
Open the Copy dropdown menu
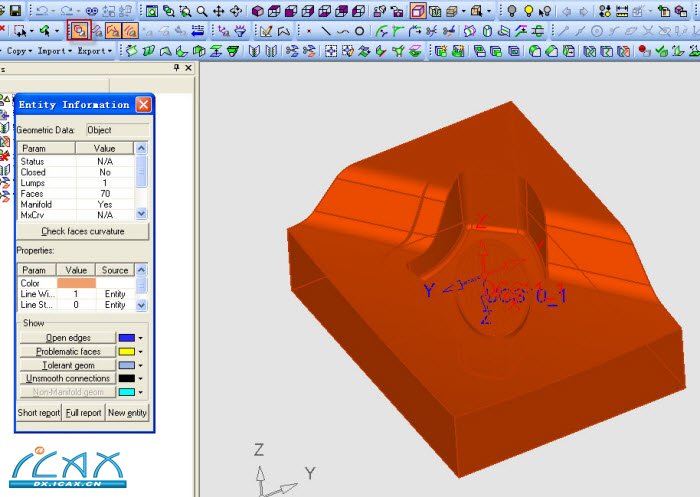[x=19, y=50]
